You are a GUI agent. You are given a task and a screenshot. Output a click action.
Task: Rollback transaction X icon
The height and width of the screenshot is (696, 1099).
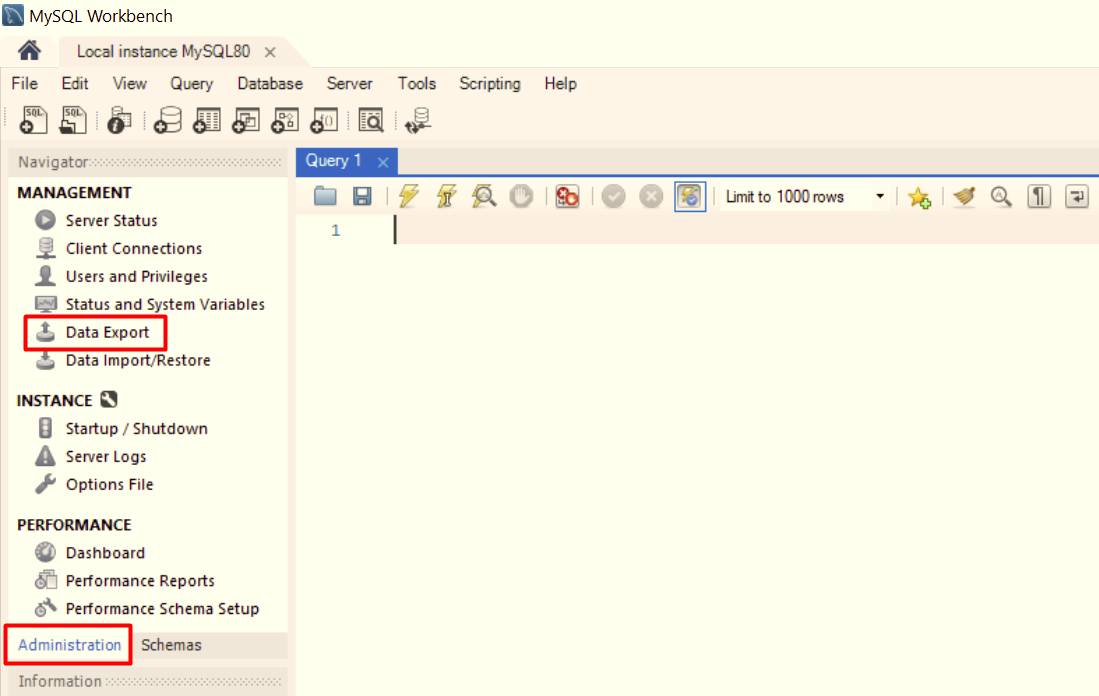click(651, 196)
